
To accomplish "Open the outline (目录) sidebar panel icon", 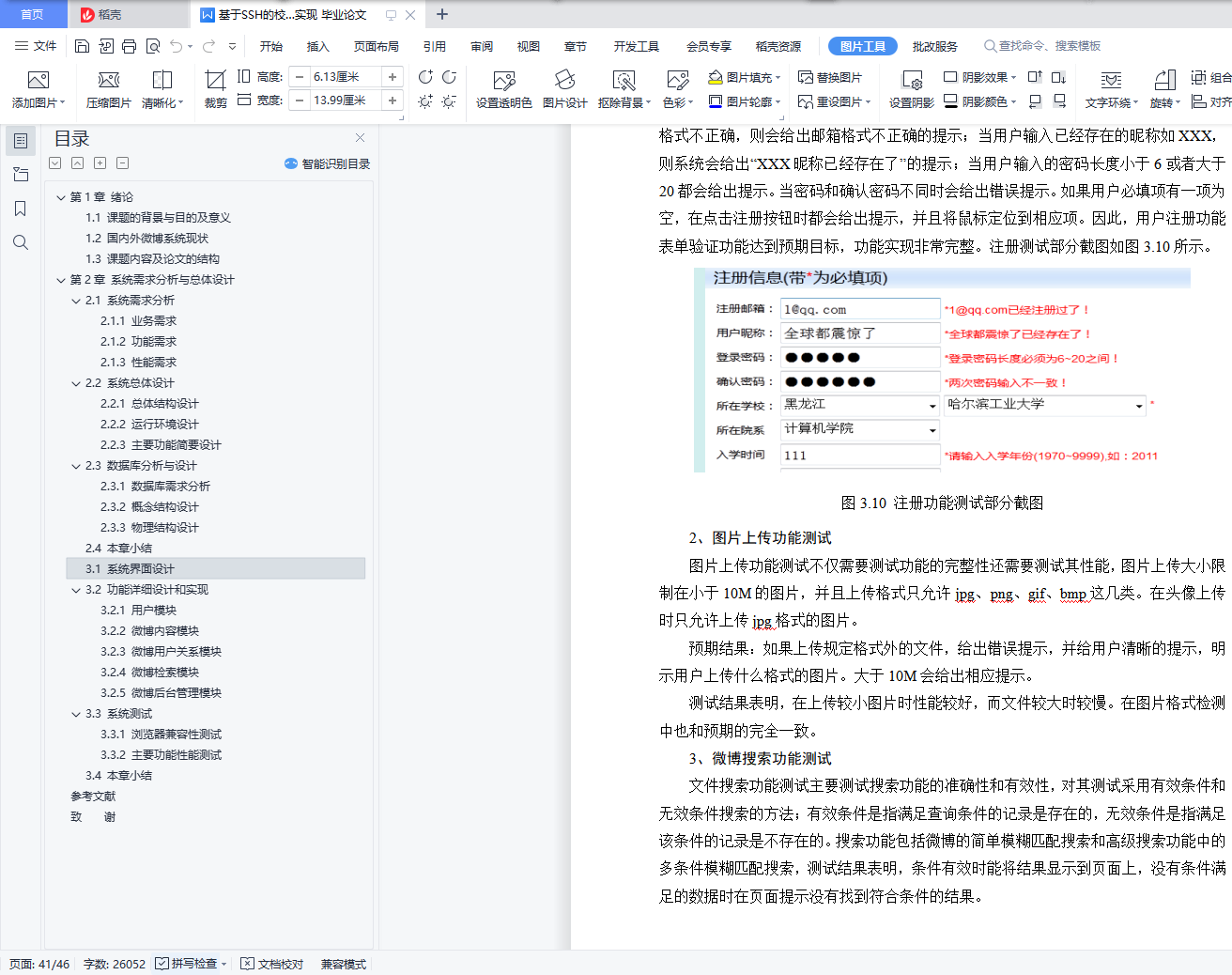I will pos(20,141).
